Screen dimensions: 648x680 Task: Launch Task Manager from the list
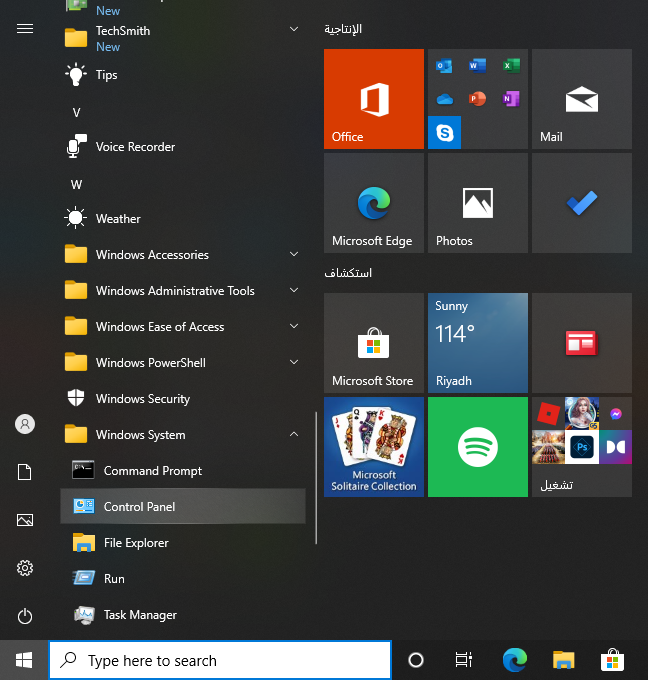pyautogui.click(x=183, y=615)
